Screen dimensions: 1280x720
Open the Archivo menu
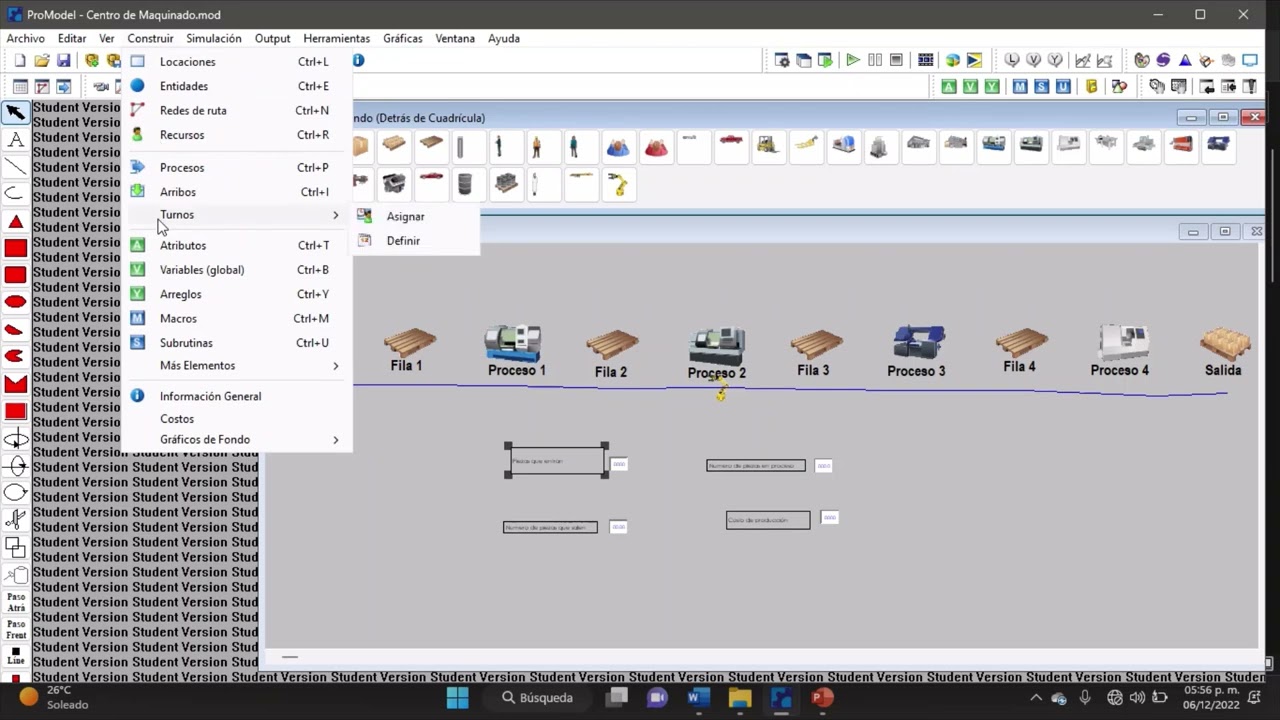[x=26, y=38]
